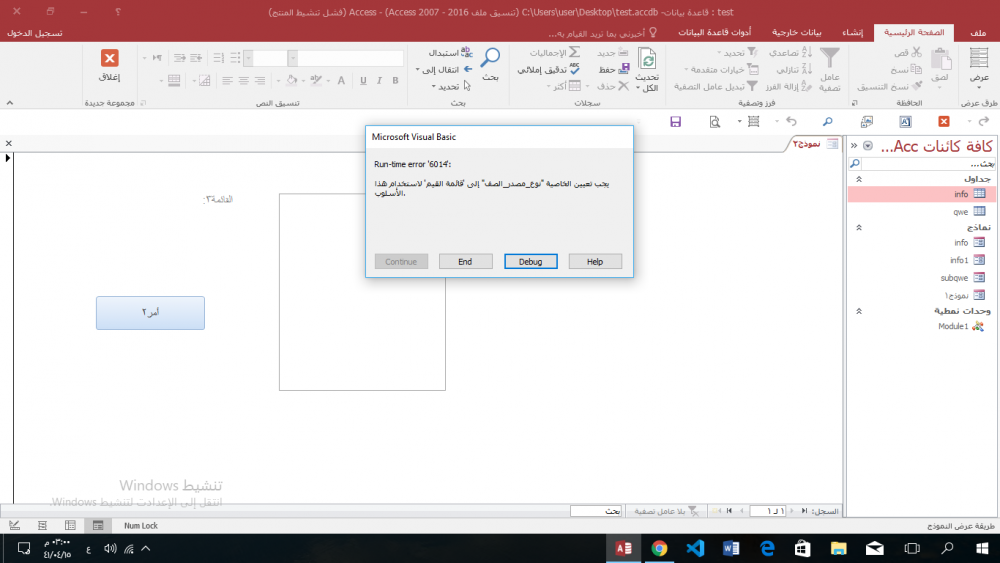Click the text highlight color icon
The width and height of the screenshot is (1000, 563).
tap(316, 80)
